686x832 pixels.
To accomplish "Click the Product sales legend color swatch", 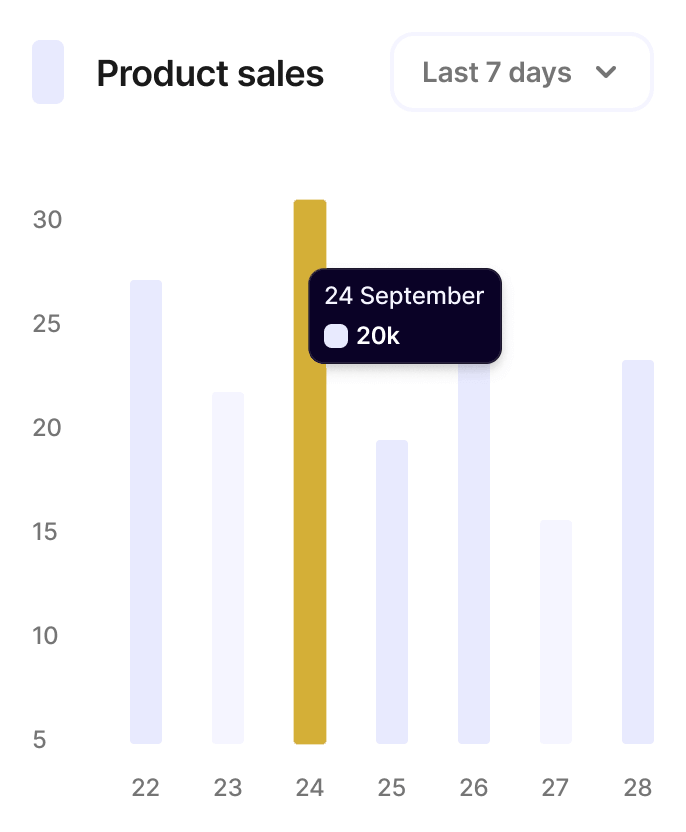I will 48,72.
